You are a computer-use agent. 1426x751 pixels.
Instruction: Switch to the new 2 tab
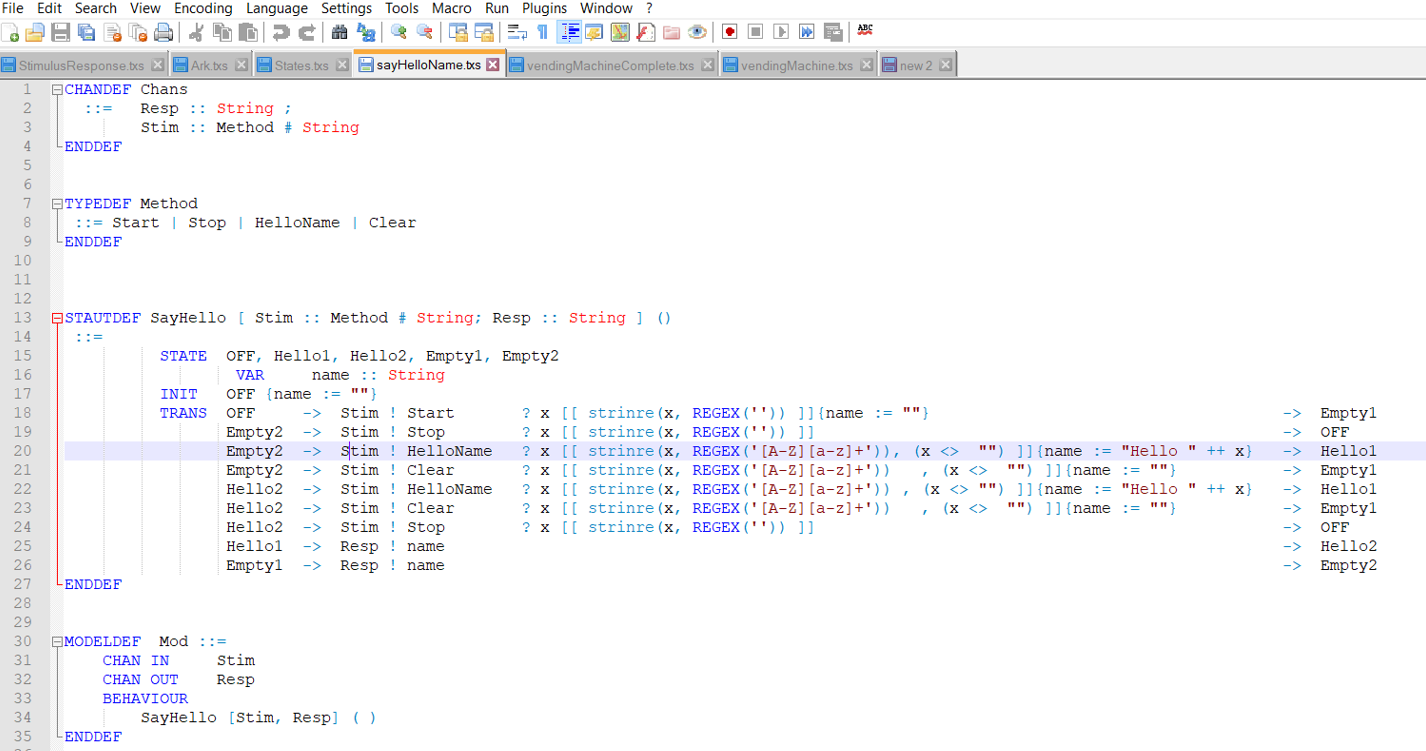click(x=916, y=66)
